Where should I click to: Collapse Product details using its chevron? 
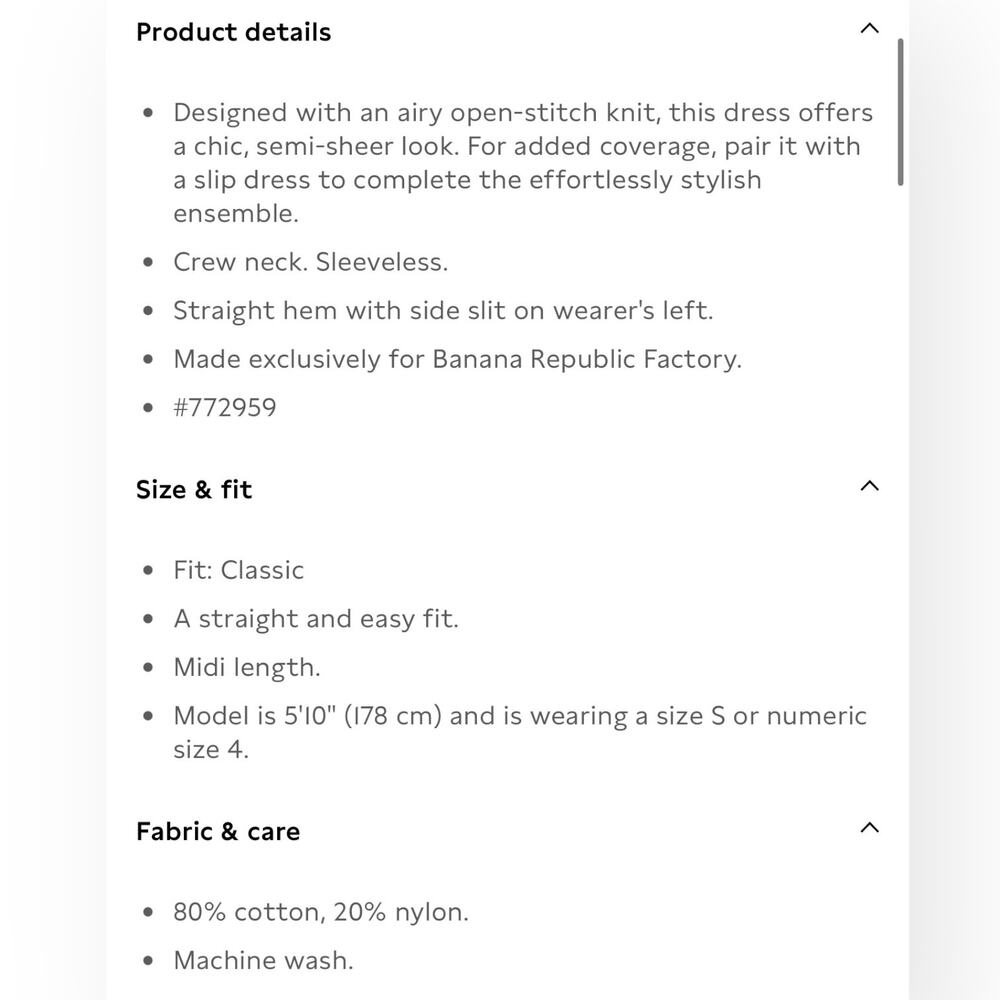869,29
